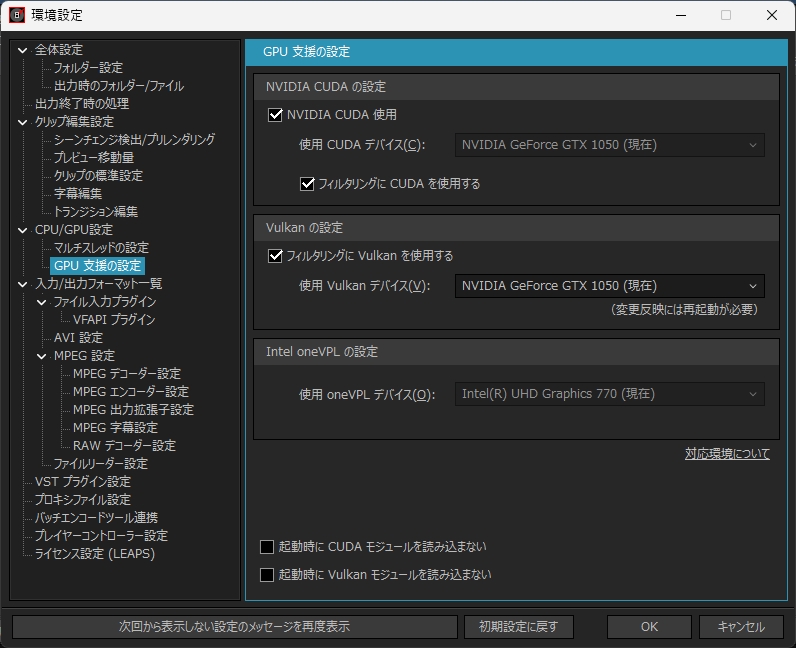Click the 初期設定に戻す button
The width and height of the screenshot is (796, 648).
(519, 627)
